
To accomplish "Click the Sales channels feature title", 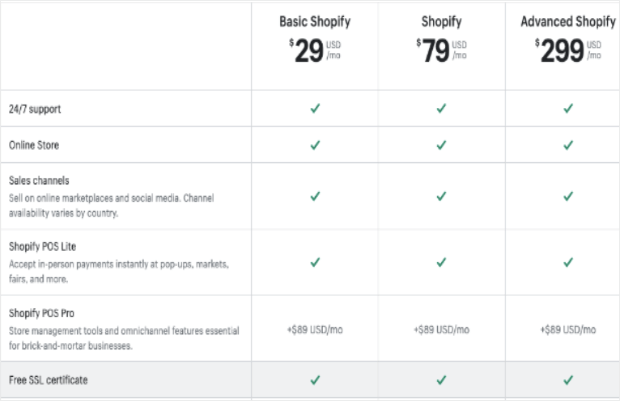I will 39,181.
